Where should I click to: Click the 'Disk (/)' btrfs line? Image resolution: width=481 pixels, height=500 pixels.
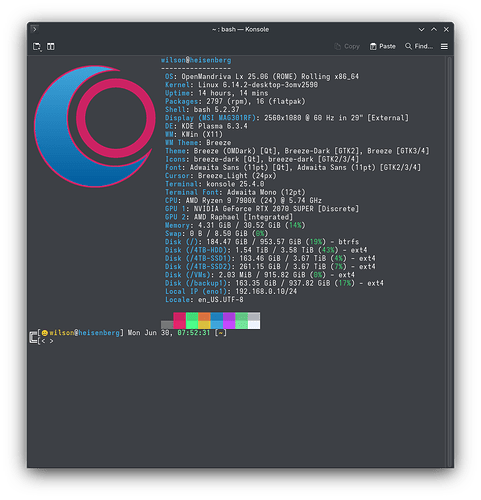point(262,242)
